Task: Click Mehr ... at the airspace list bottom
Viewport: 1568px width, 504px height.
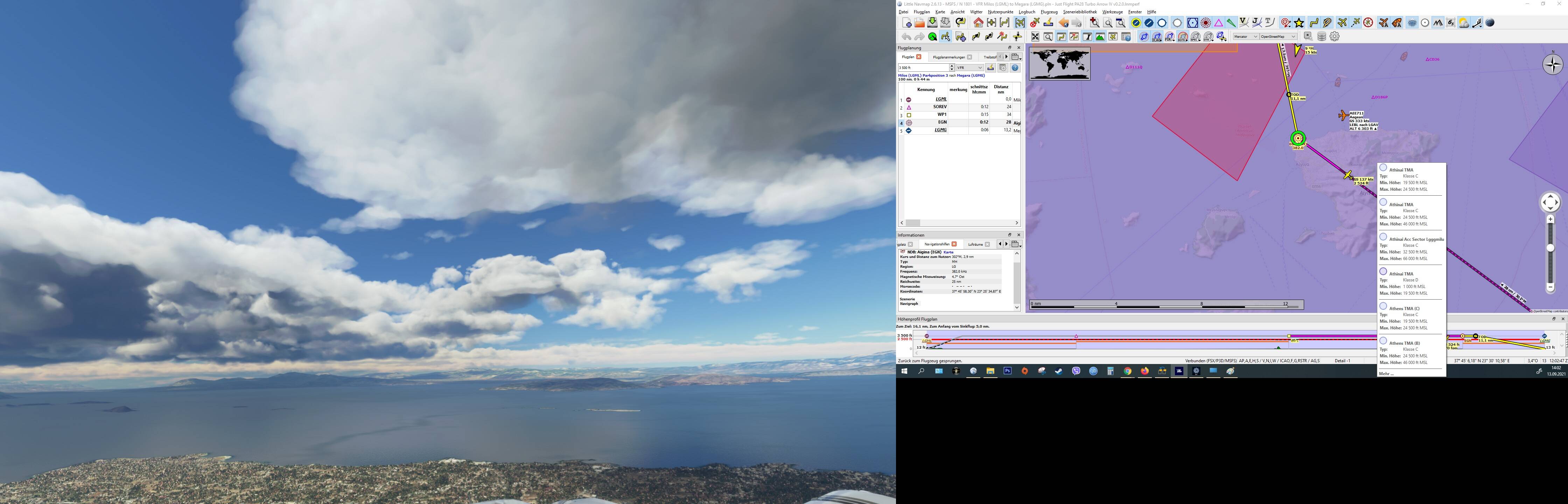Action: (x=1386, y=373)
